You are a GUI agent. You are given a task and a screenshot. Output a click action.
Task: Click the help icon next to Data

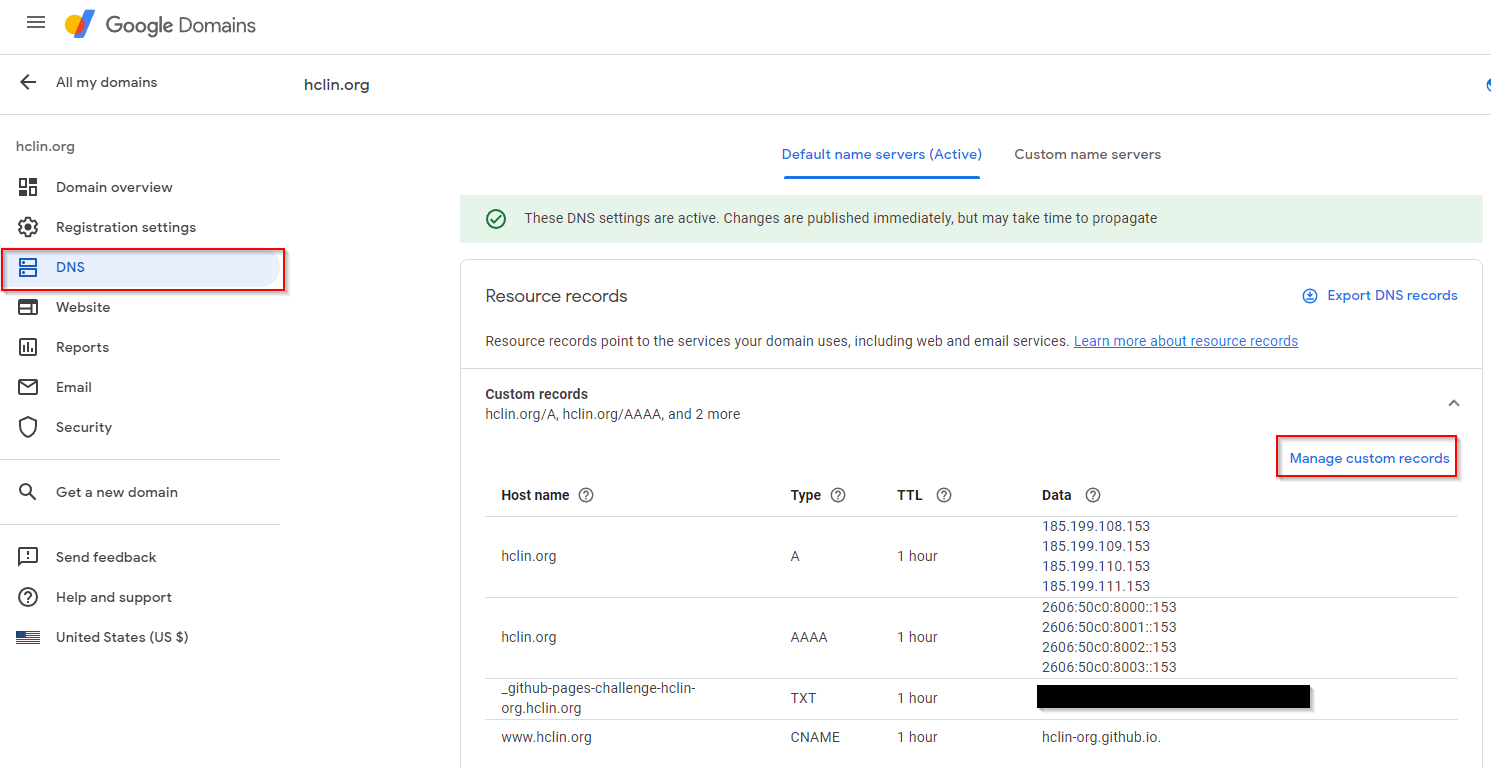(1093, 495)
